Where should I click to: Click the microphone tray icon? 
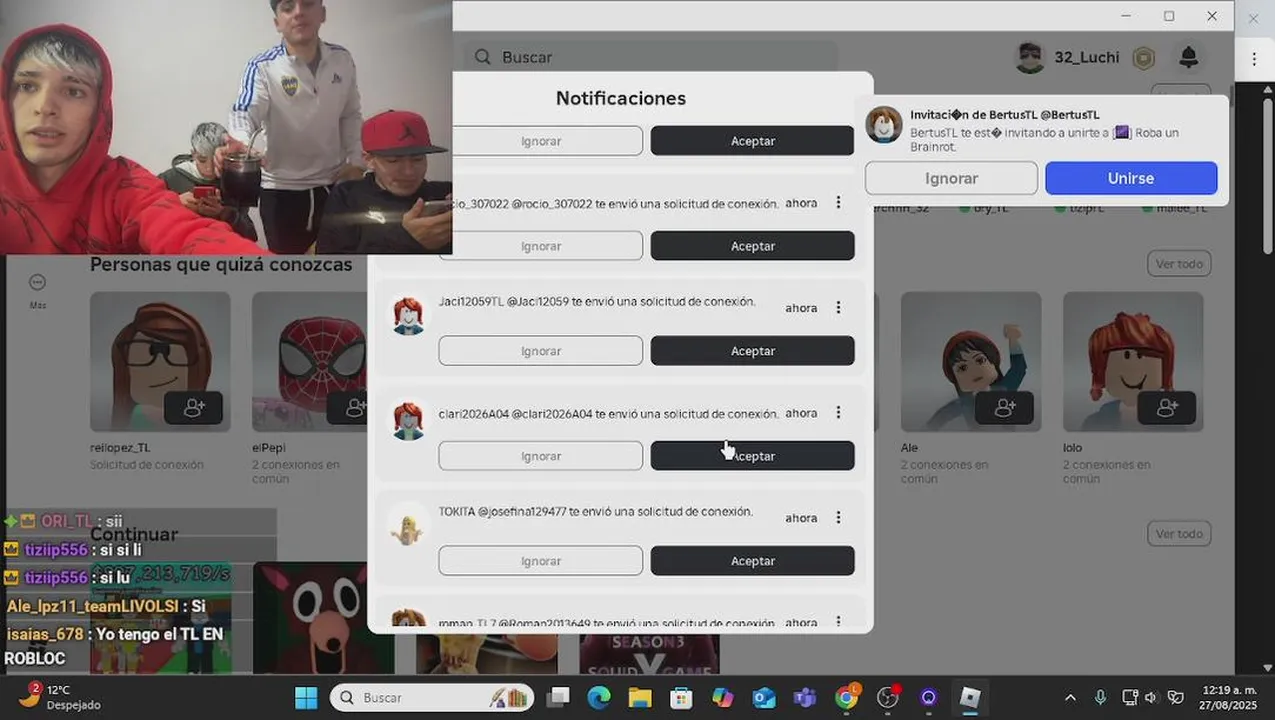coord(1100,697)
